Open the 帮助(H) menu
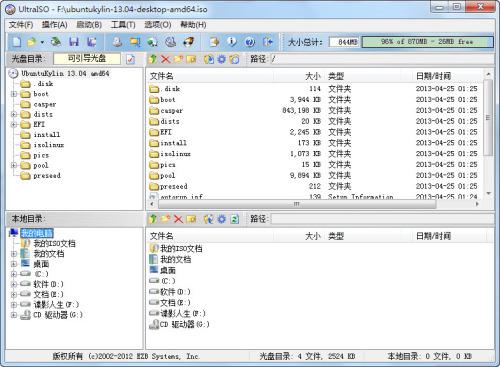 click(193, 25)
